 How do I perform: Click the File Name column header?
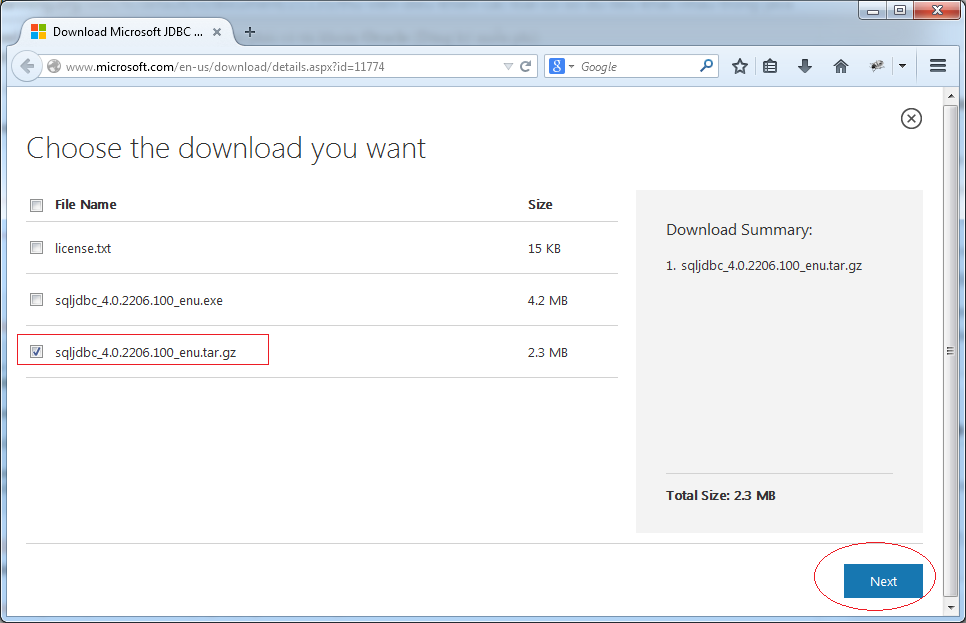(86, 205)
